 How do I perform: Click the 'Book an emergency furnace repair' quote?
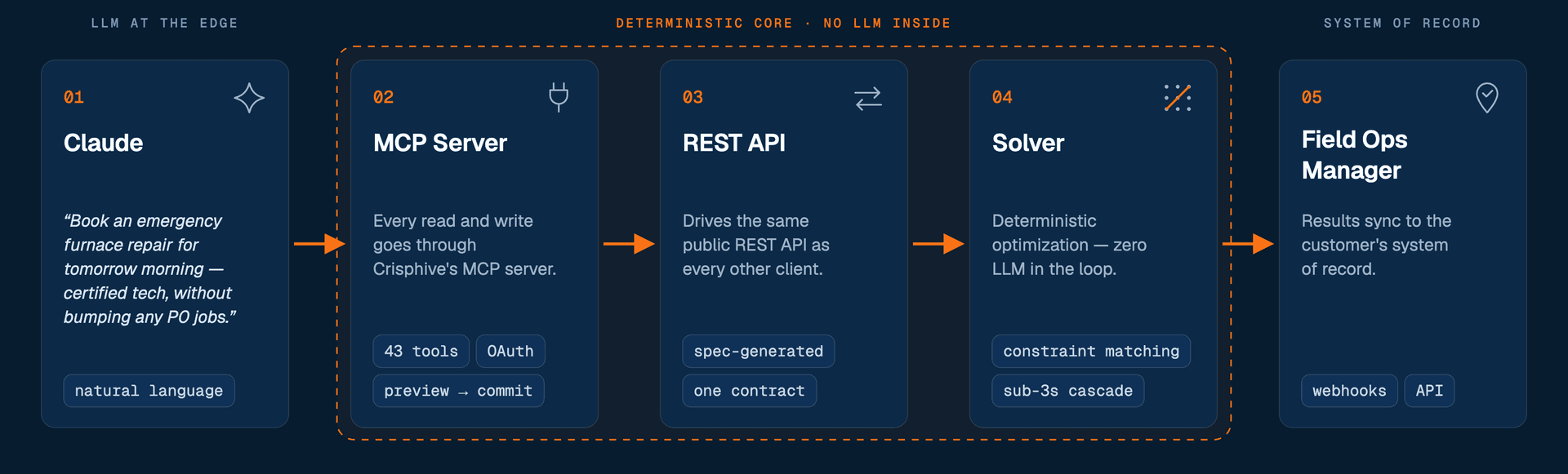click(x=150, y=268)
